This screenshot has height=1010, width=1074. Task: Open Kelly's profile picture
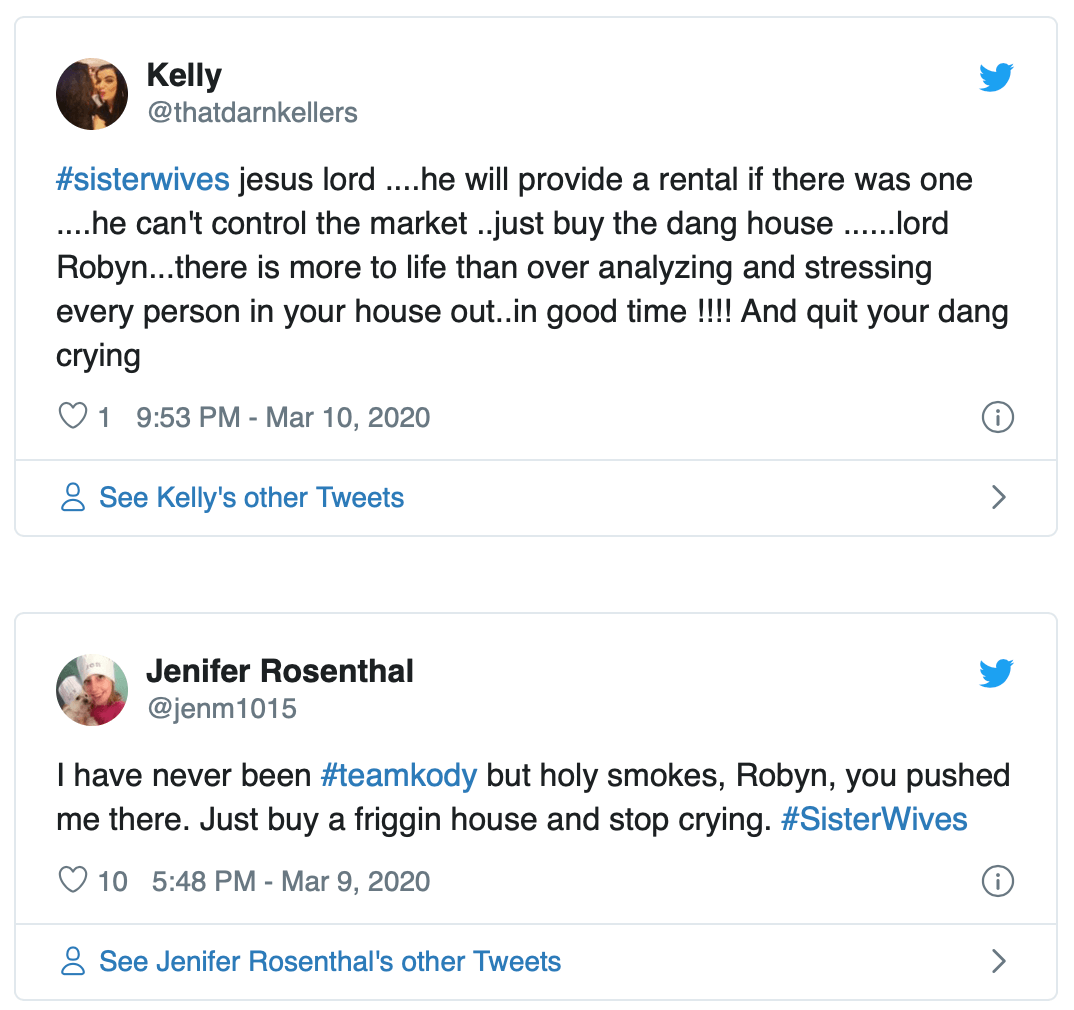coord(92,94)
